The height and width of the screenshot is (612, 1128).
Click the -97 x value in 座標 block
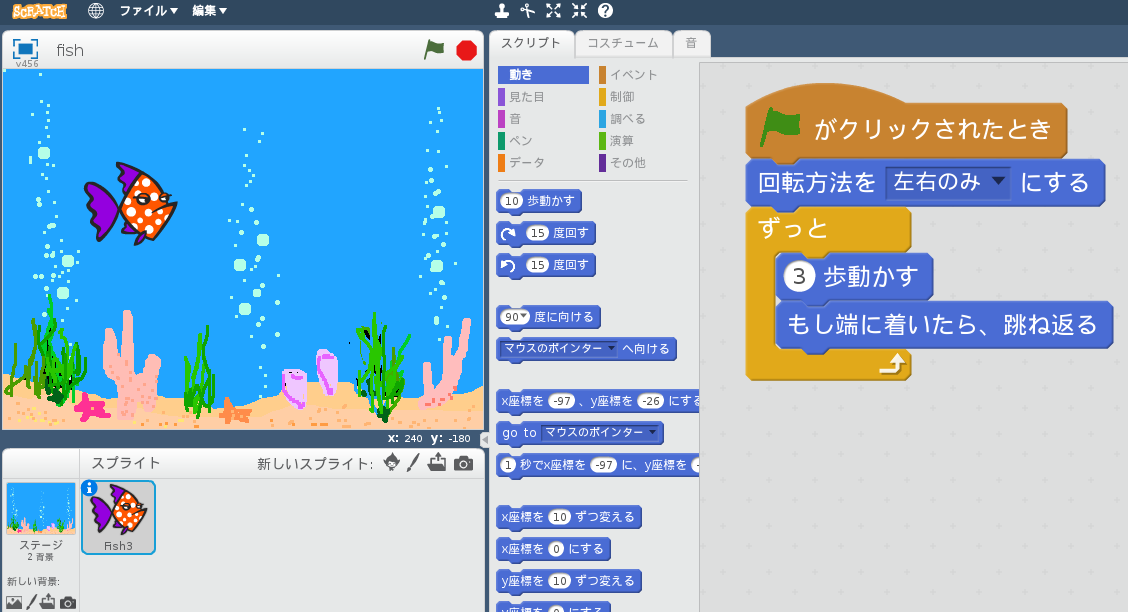561,401
